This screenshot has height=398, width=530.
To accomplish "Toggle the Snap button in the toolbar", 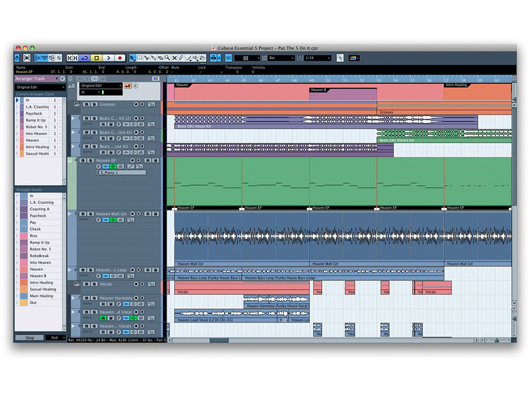I will pos(228,58).
